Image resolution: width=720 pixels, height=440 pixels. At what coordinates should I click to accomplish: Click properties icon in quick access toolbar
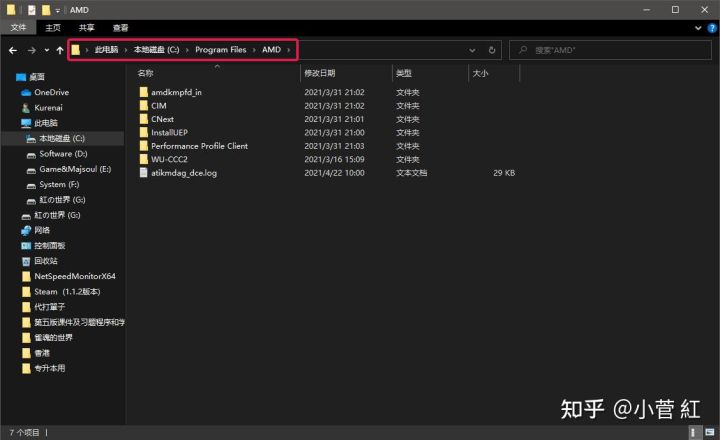tap(31, 10)
